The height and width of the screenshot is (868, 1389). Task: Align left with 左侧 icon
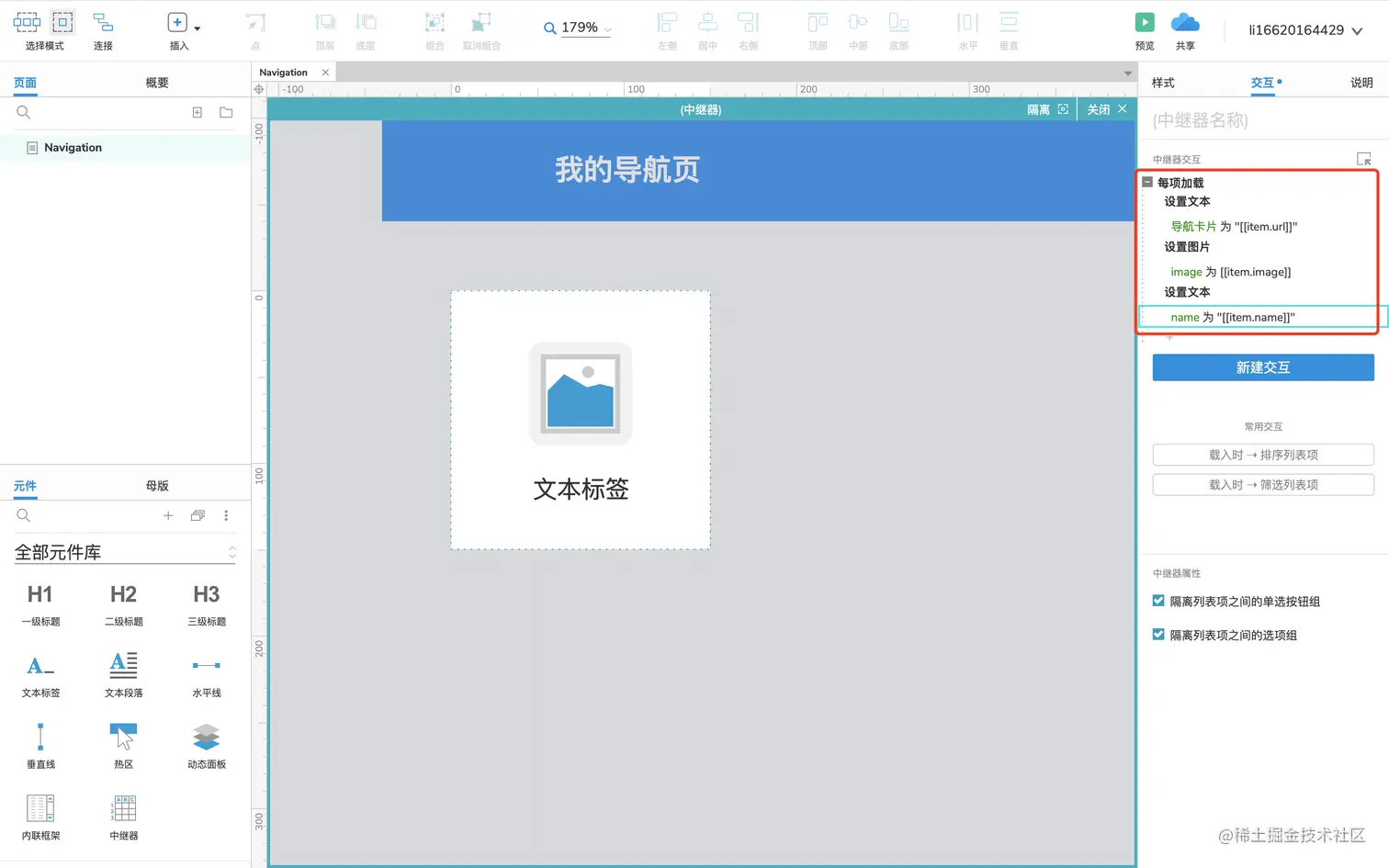pyautogui.click(x=667, y=22)
